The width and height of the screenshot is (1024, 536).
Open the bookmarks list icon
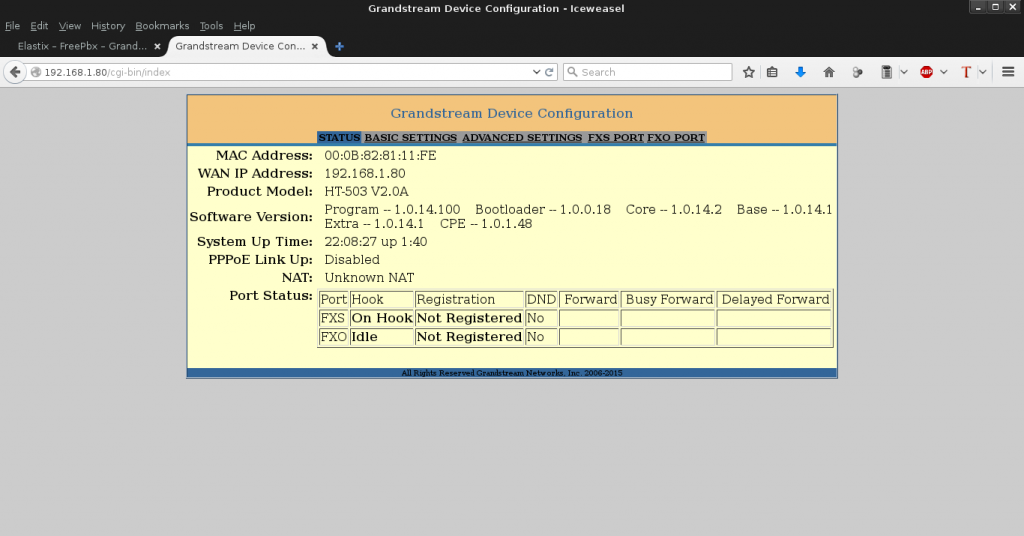pos(772,72)
